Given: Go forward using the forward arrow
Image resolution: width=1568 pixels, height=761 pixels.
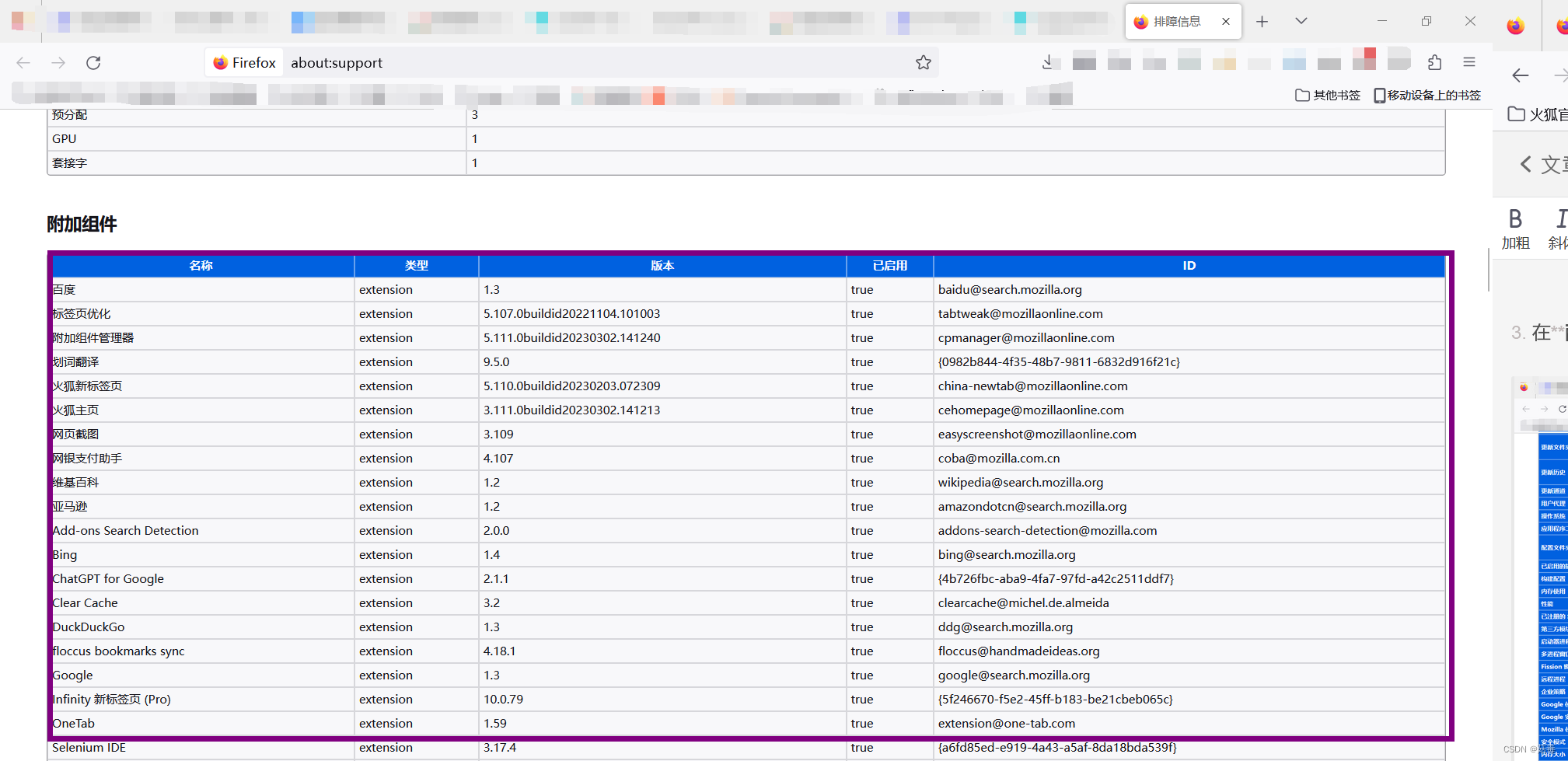Looking at the screenshot, I should [58, 63].
